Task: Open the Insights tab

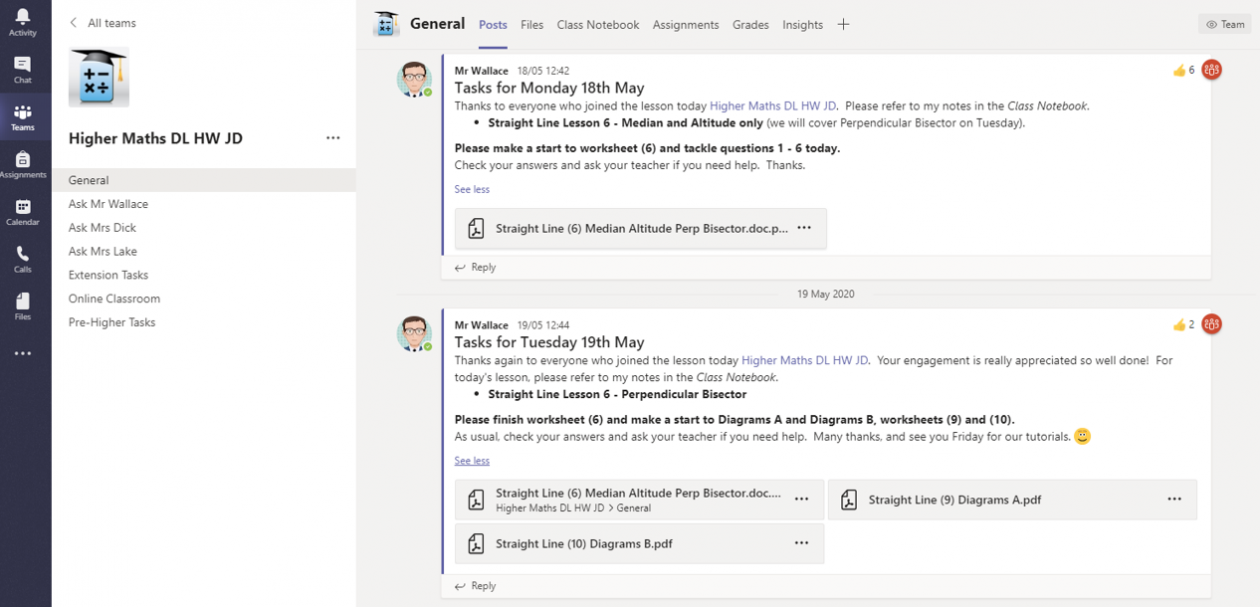Action: [803, 25]
